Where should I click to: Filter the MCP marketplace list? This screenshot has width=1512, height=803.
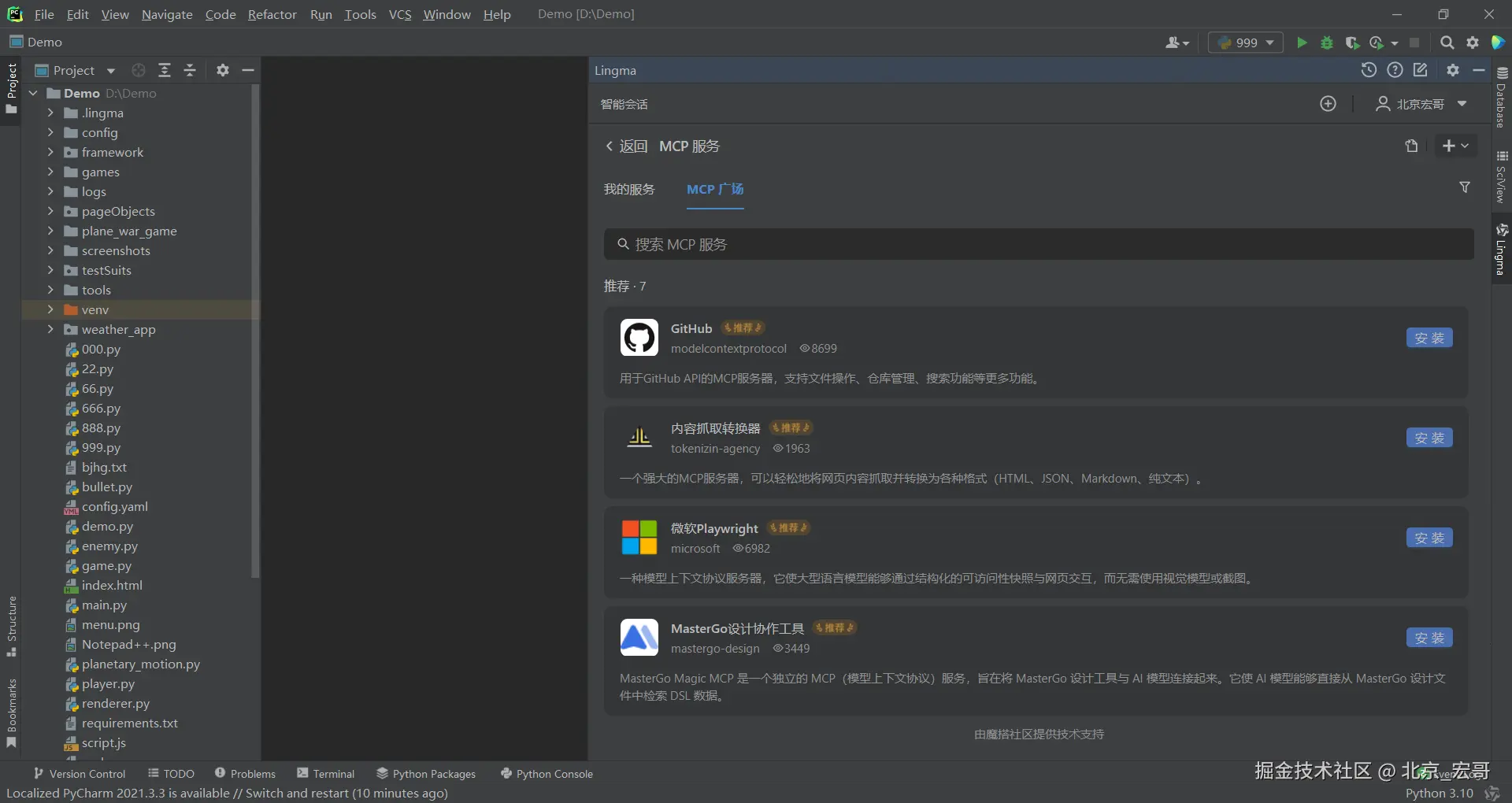pos(1465,187)
